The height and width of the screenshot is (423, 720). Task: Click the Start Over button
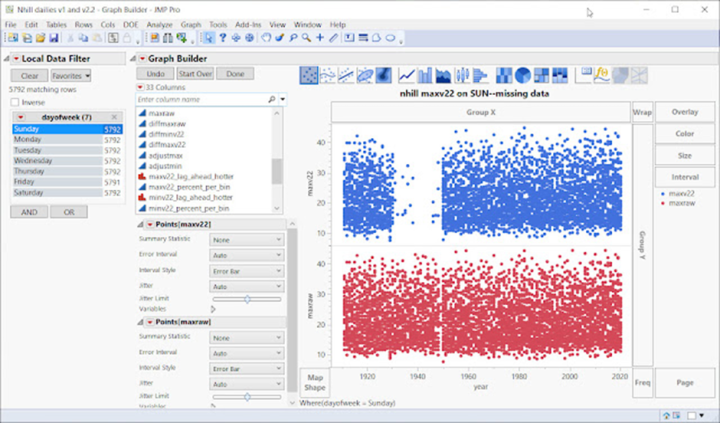click(196, 74)
